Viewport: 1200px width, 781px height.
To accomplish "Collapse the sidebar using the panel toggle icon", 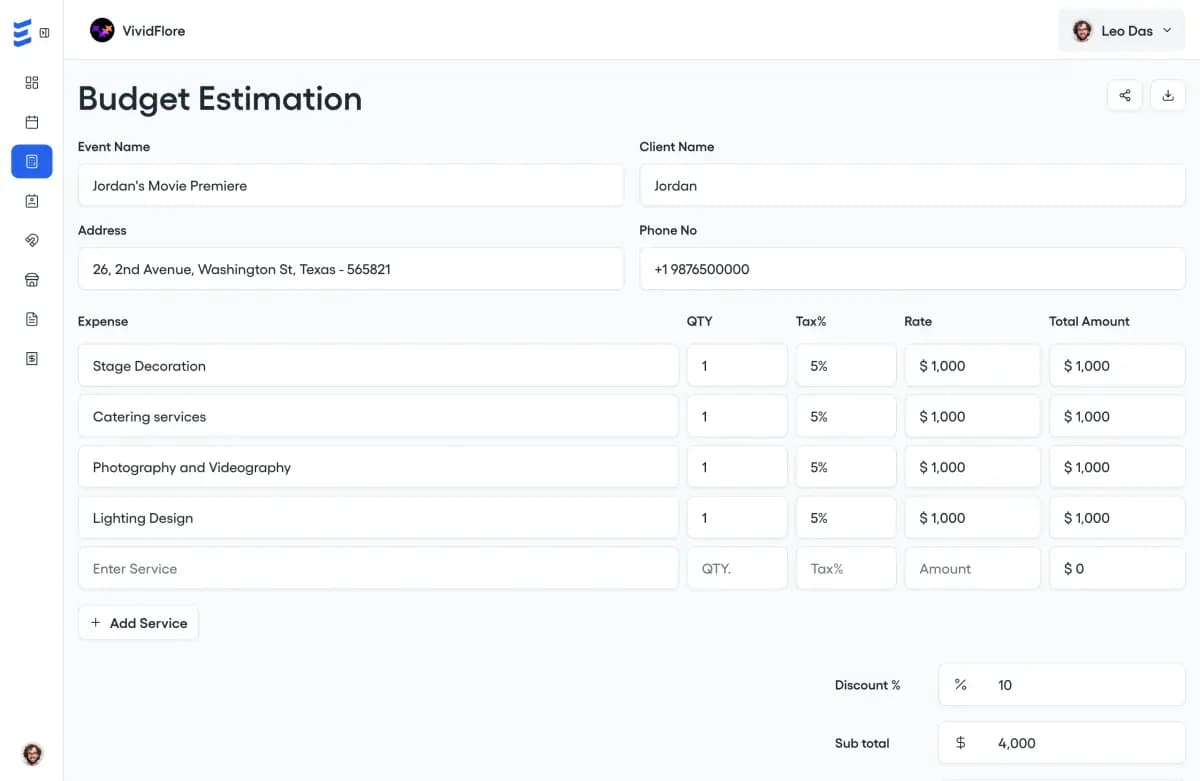I will (44, 31).
